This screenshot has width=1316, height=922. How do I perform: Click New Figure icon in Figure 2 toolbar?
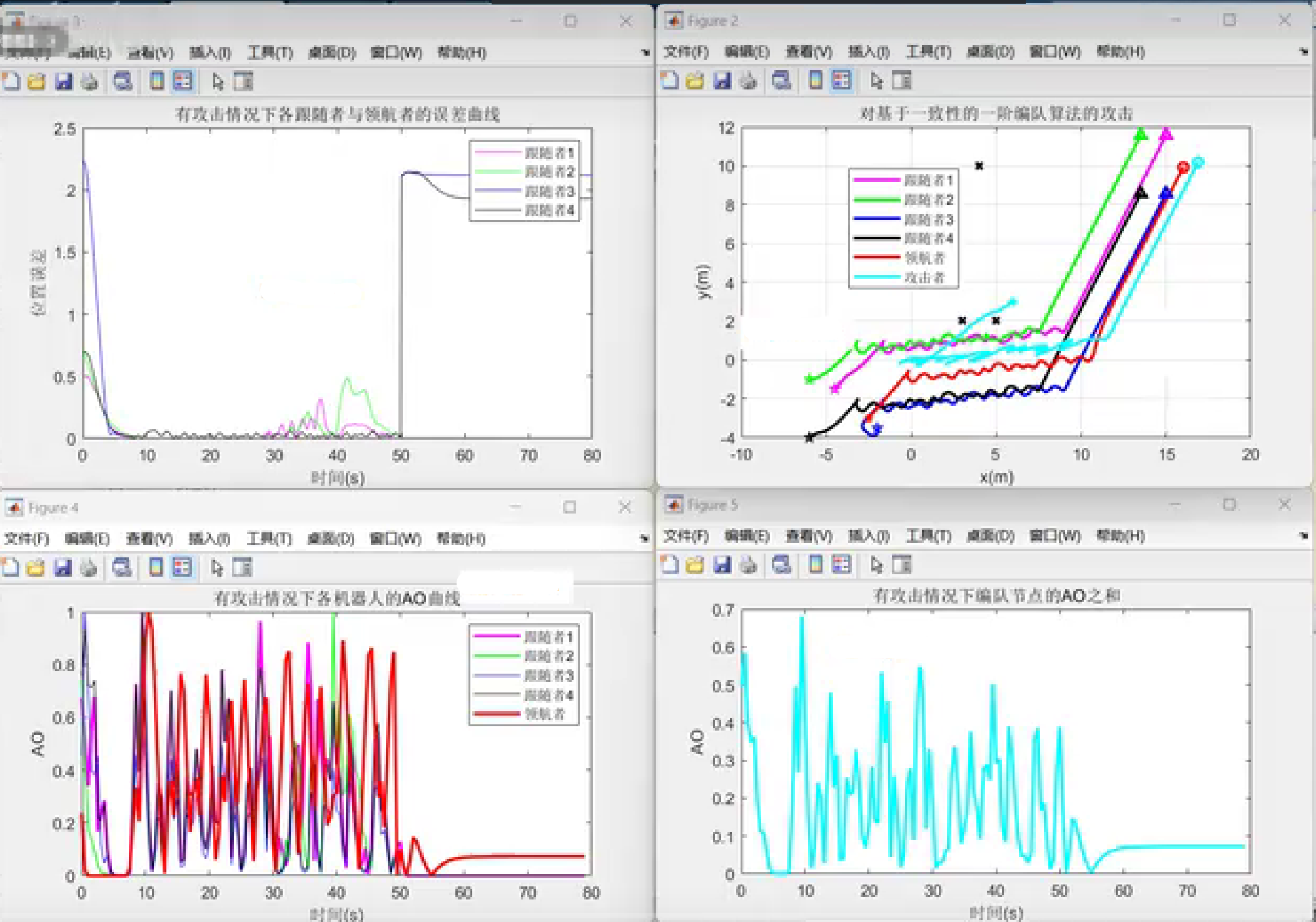coord(669,81)
